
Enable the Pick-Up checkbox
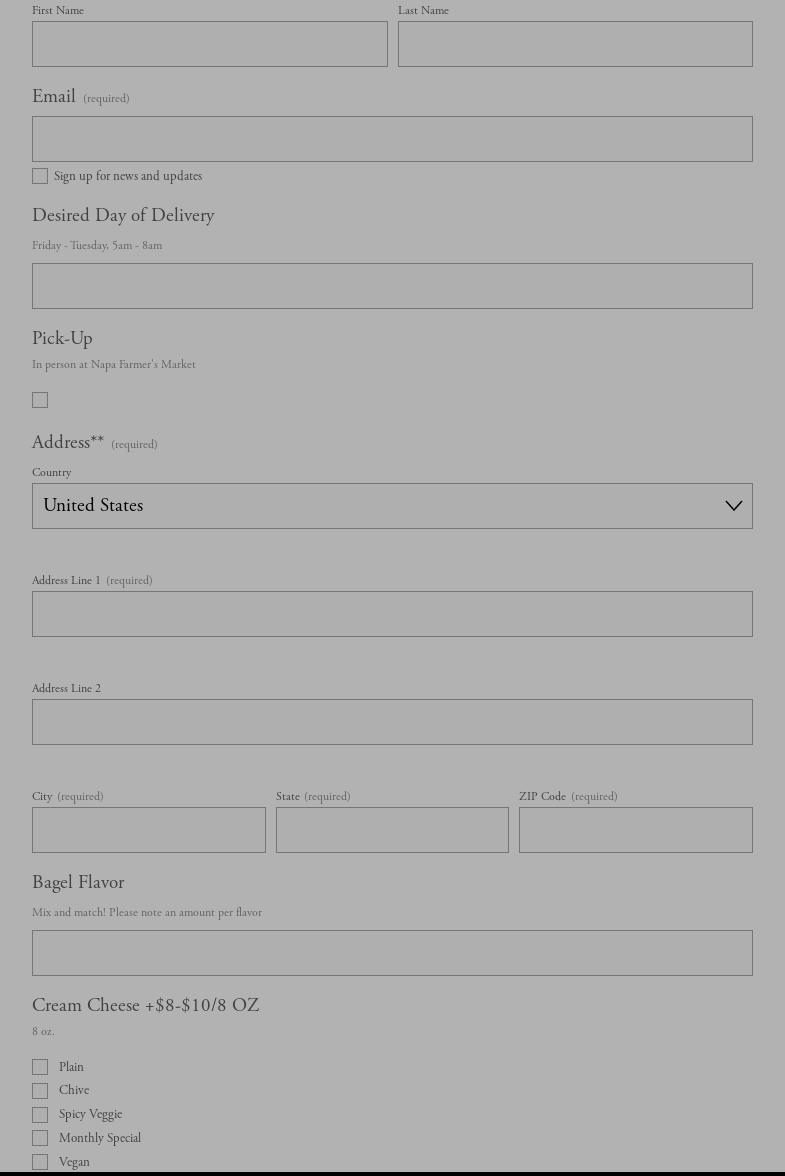click(x=40, y=400)
